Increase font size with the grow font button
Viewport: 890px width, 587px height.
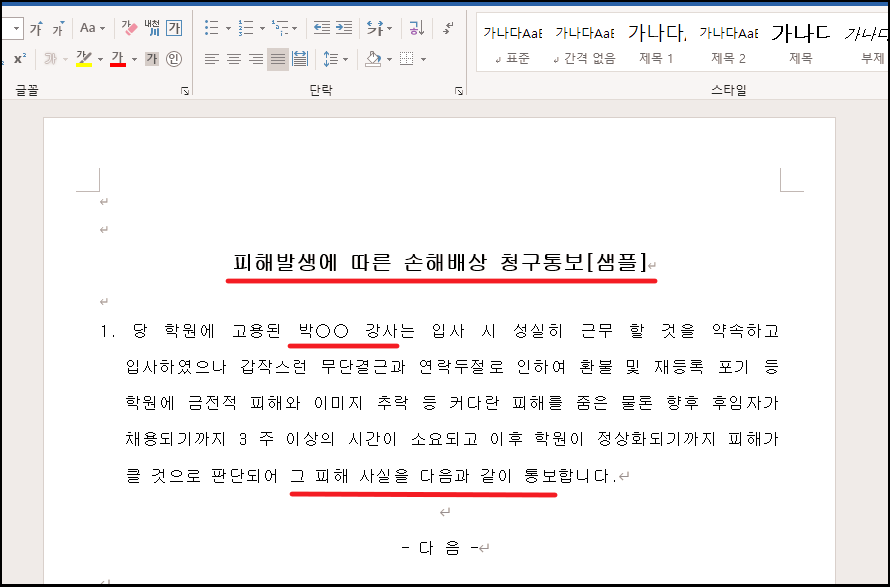pyautogui.click(x=36, y=28)
